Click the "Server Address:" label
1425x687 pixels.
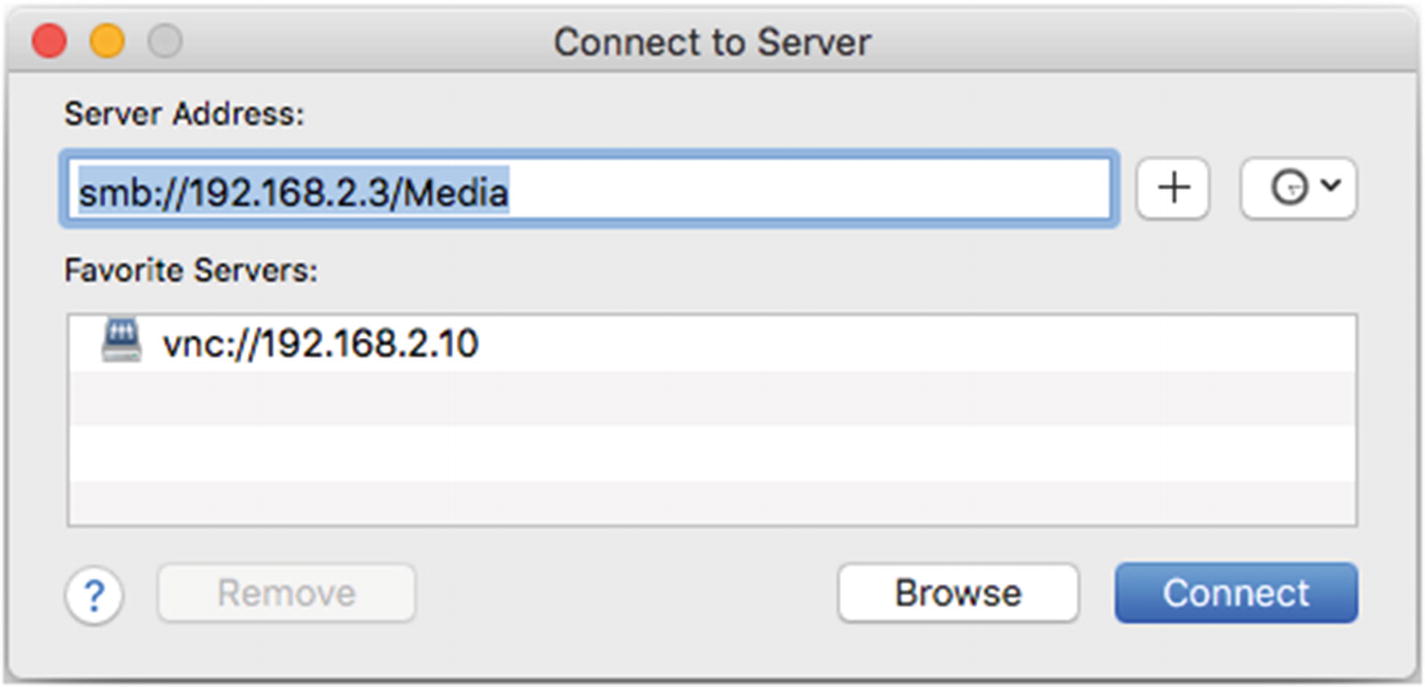pyautogui.click(x=184, y=114)
